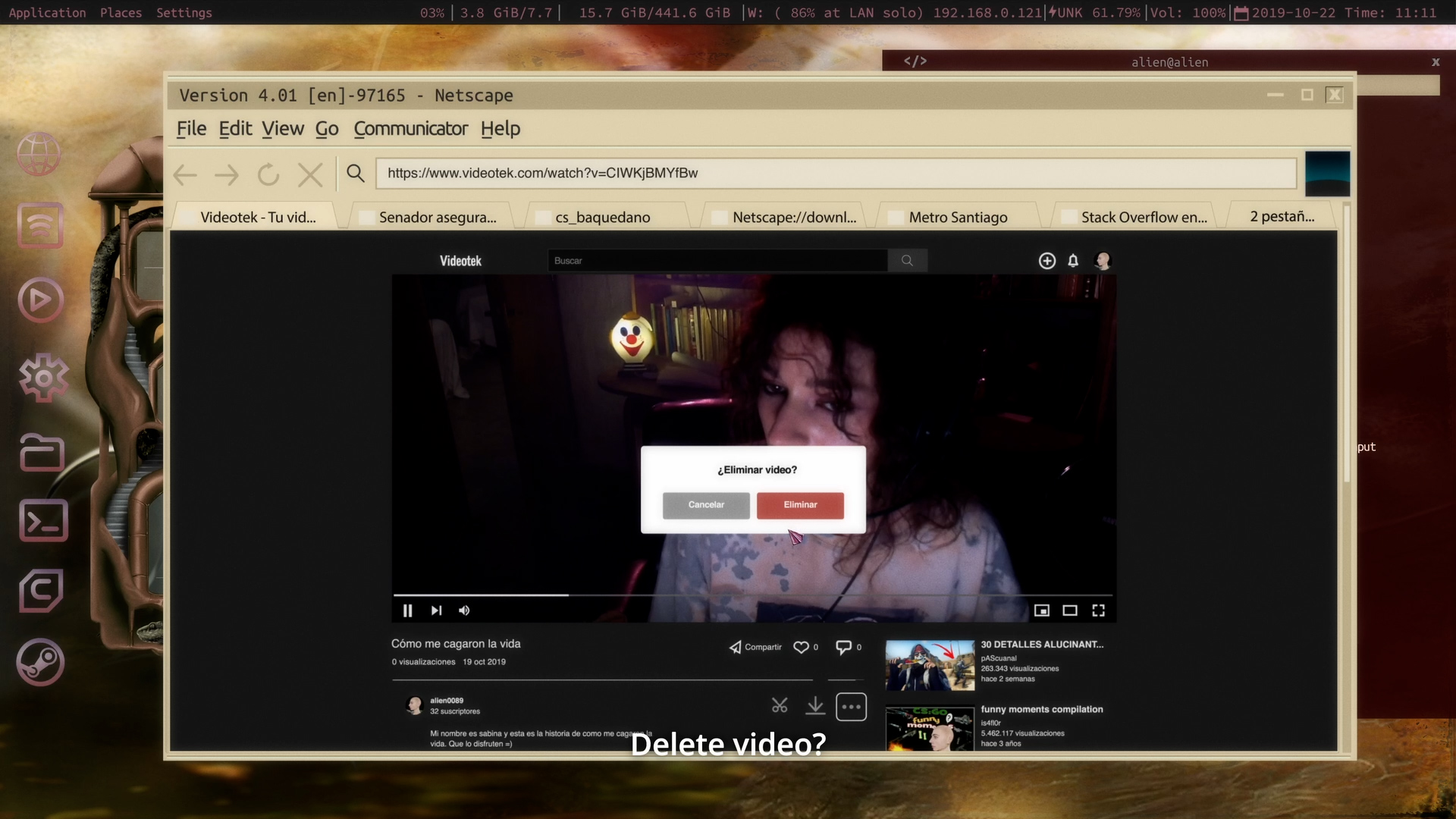Click the red Eliminar button

coord(800,505)
